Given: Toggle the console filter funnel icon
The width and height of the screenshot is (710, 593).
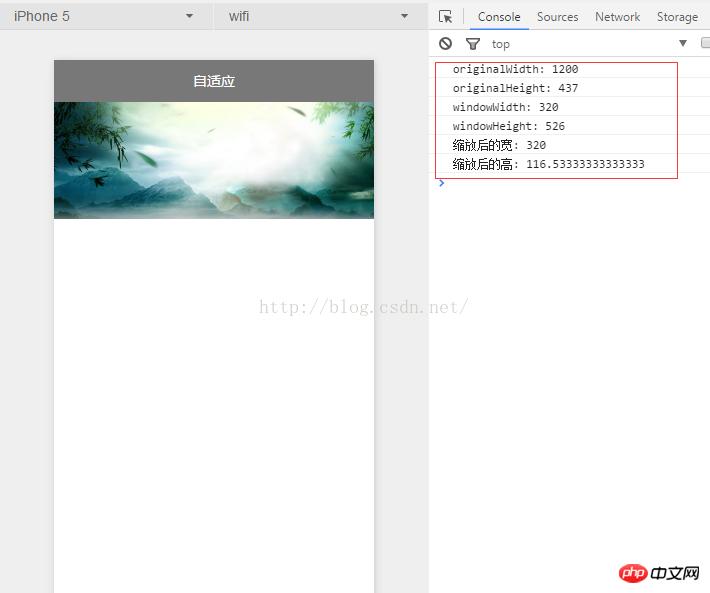Looking at the screenshot, I should (473, 43).
